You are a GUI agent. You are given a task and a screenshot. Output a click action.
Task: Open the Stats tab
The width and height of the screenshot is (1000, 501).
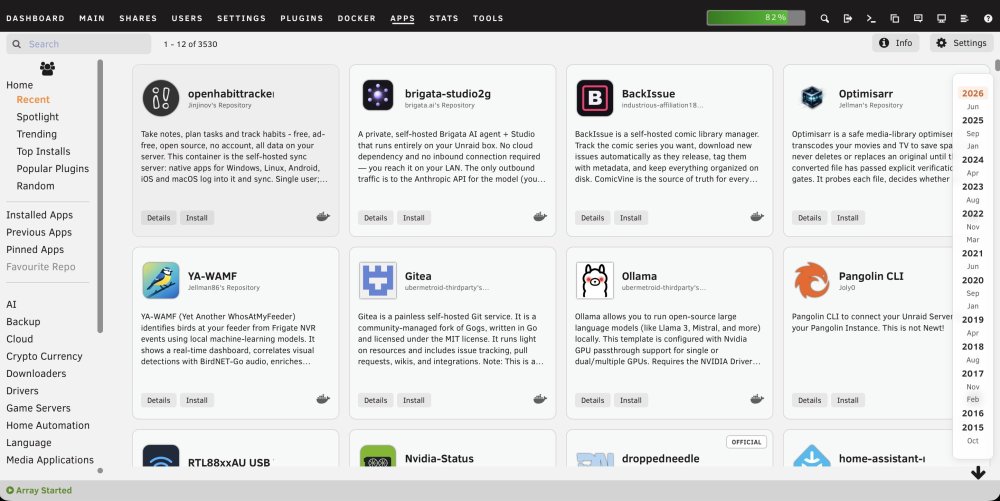point(444,18)
